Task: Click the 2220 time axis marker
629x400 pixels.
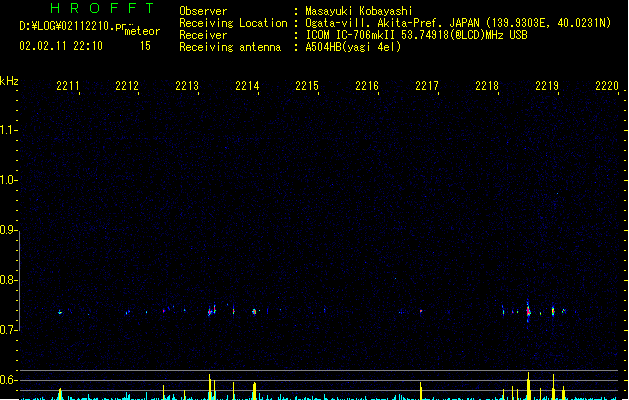Action: pyautogui.click(x=607, y=86)
